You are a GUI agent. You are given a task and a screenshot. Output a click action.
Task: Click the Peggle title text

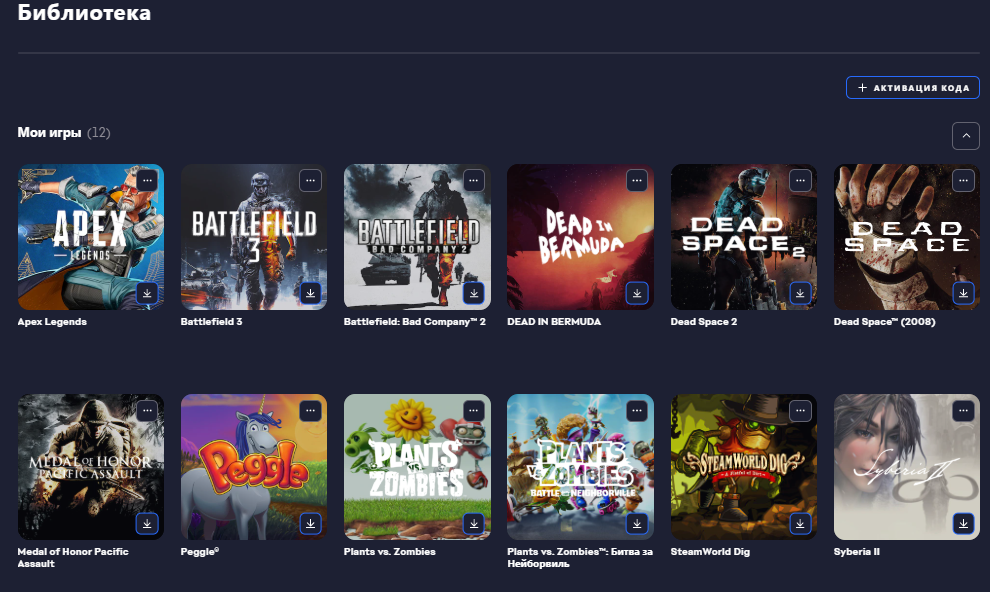point(200,552)
